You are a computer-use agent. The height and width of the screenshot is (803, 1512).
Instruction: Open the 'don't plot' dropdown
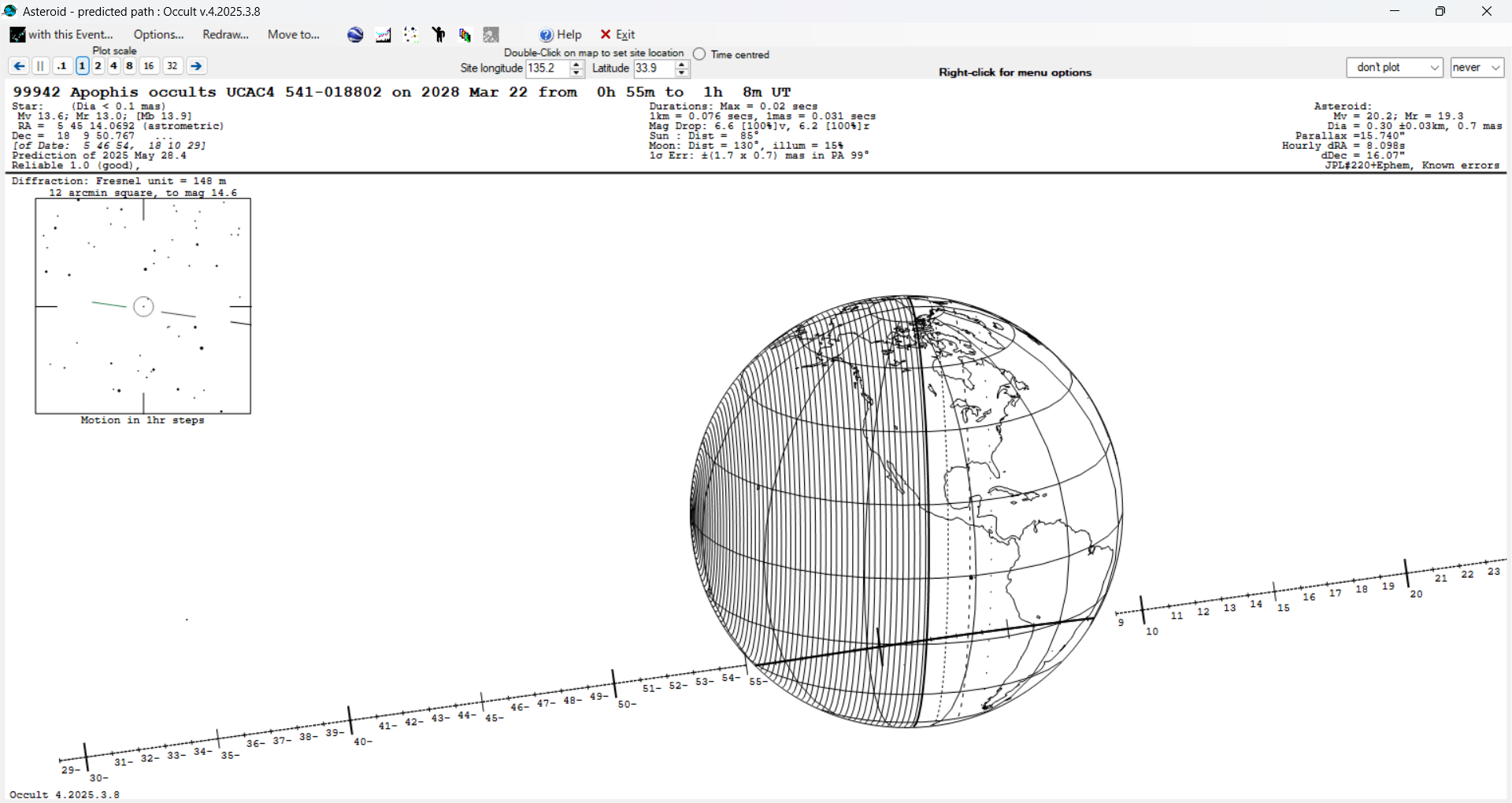[x=1395, y=68]
